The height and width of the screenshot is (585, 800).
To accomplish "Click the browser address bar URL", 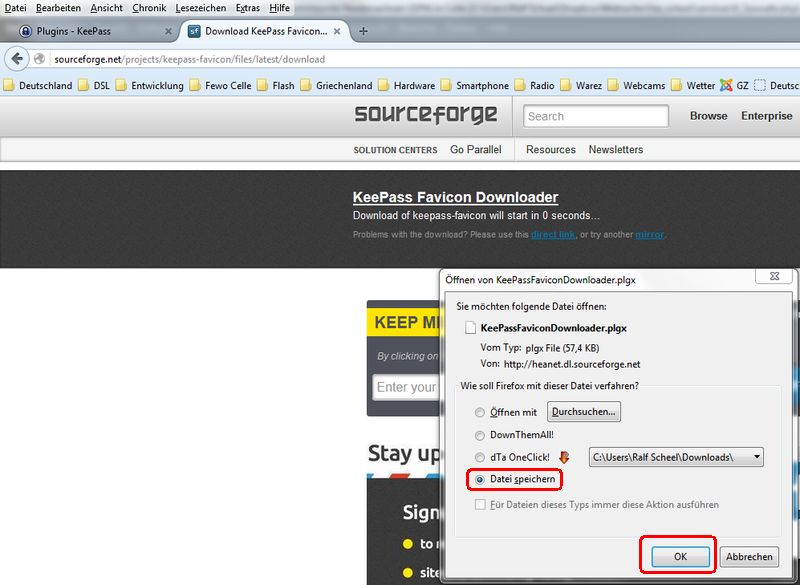I will click(x=190, y=59).
